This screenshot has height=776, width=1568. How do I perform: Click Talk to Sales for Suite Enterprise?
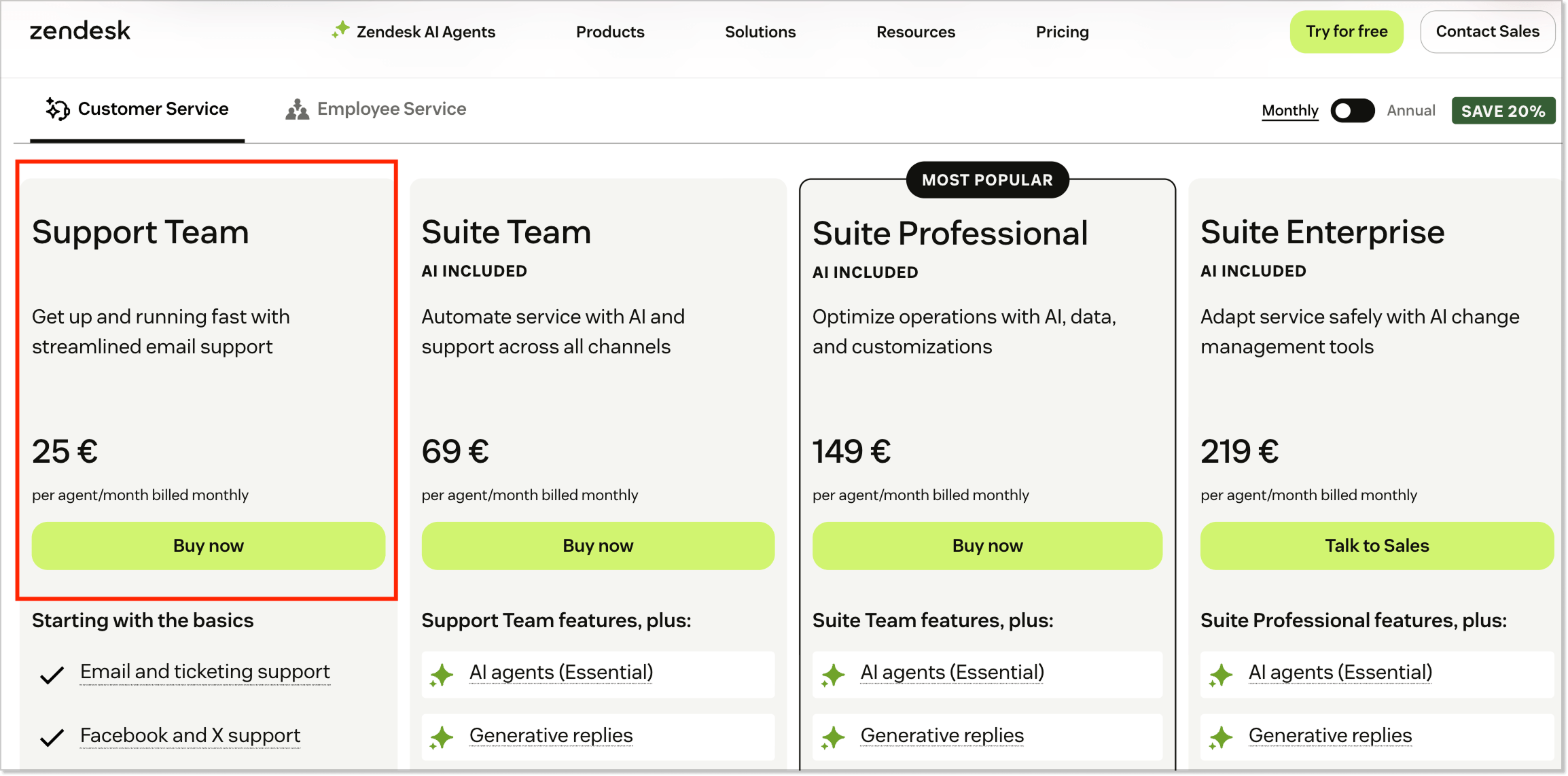(x=1376, y=545)
